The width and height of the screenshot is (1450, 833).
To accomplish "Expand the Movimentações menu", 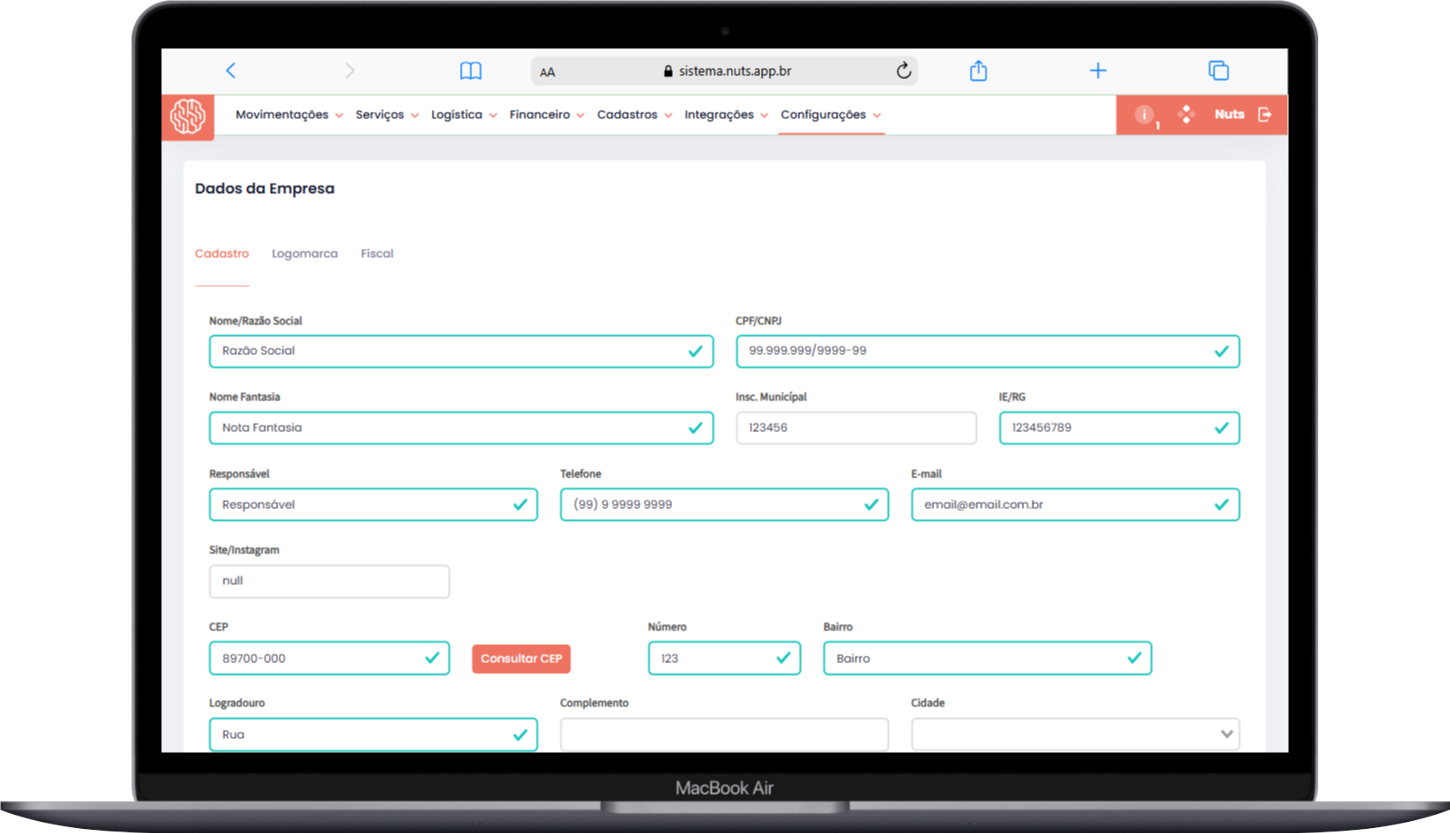I will tap(289, 115).
